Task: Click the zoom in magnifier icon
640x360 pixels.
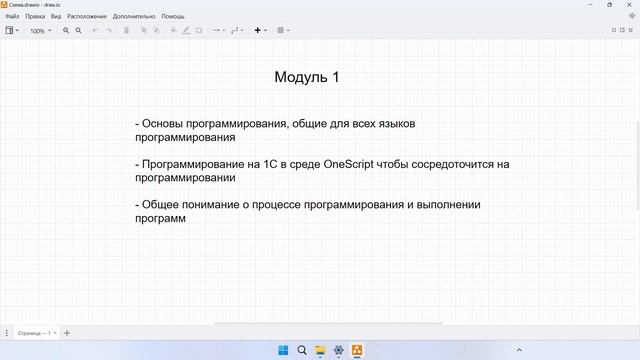Action: 66,31
